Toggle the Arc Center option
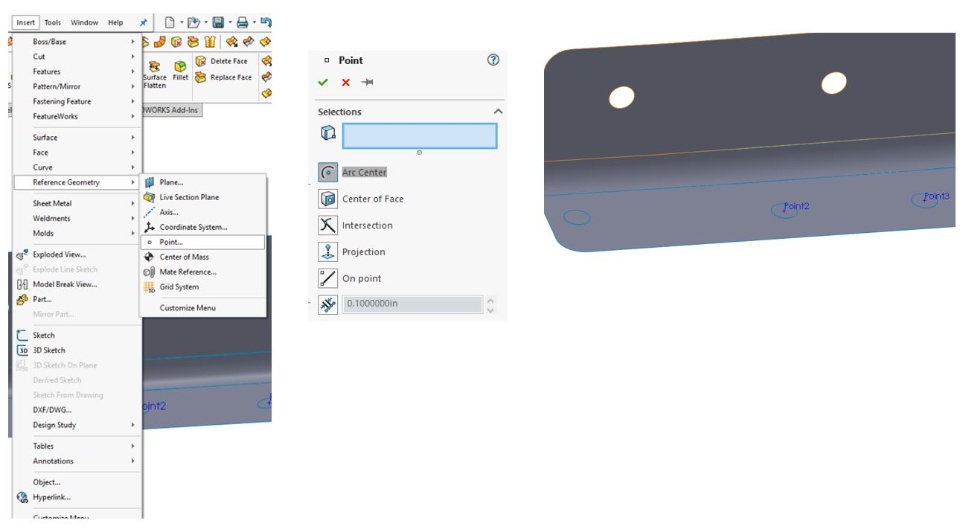This screenshot has width=960, height=529. [328, 172]
